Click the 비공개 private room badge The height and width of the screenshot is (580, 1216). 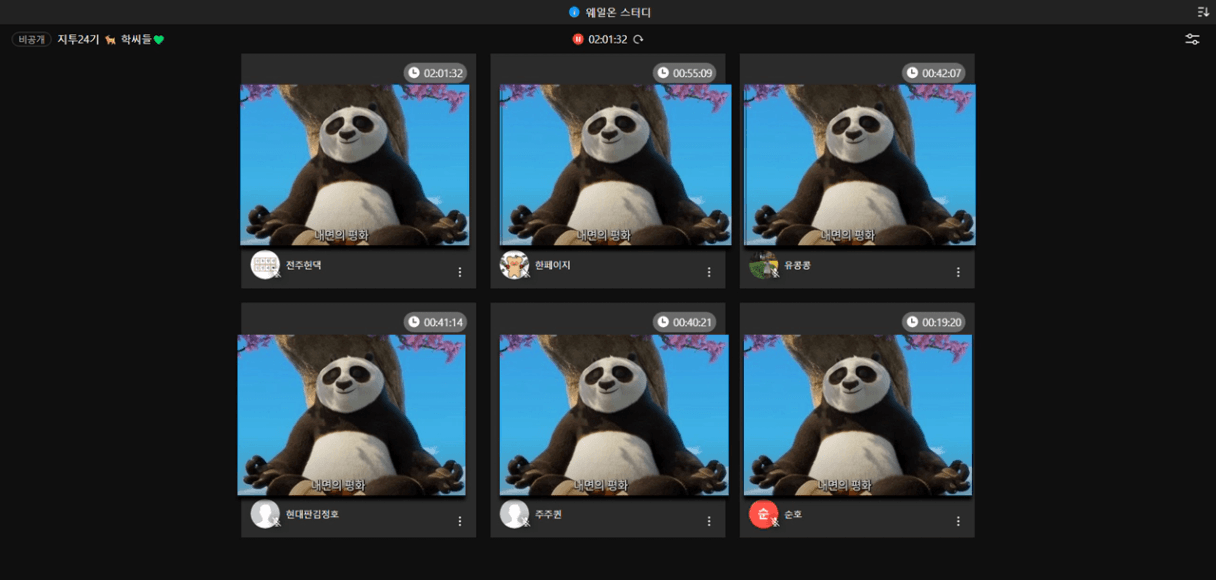31,39
